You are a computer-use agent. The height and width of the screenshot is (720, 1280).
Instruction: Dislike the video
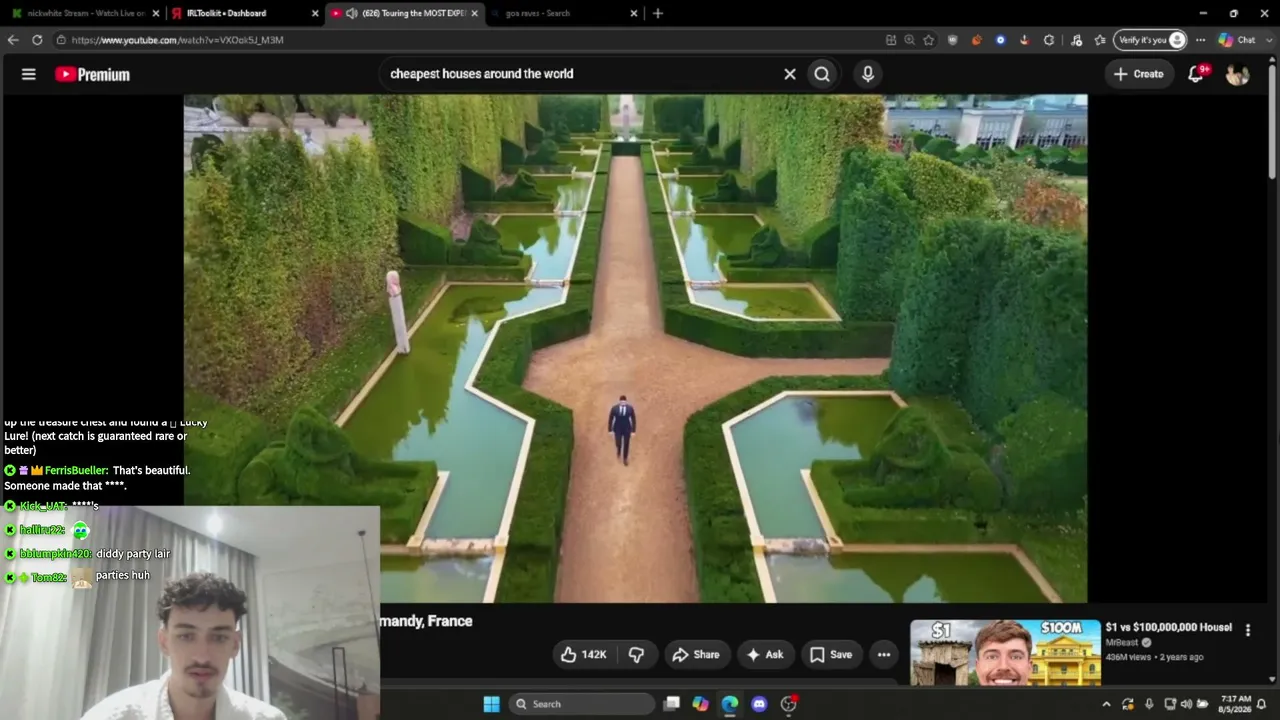pos(636,655)
